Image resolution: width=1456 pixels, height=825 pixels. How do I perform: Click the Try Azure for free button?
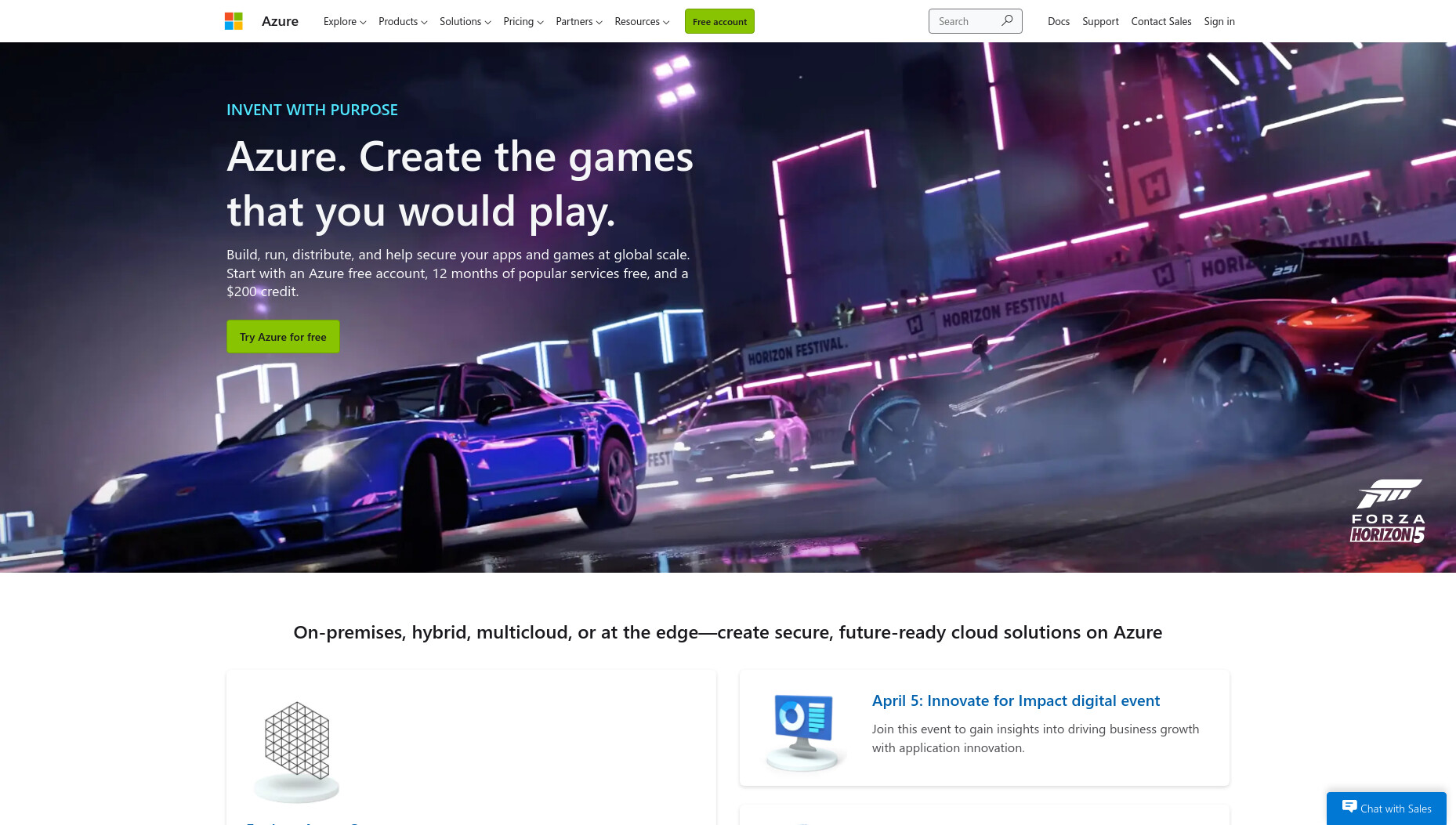[x=283, y=336]
